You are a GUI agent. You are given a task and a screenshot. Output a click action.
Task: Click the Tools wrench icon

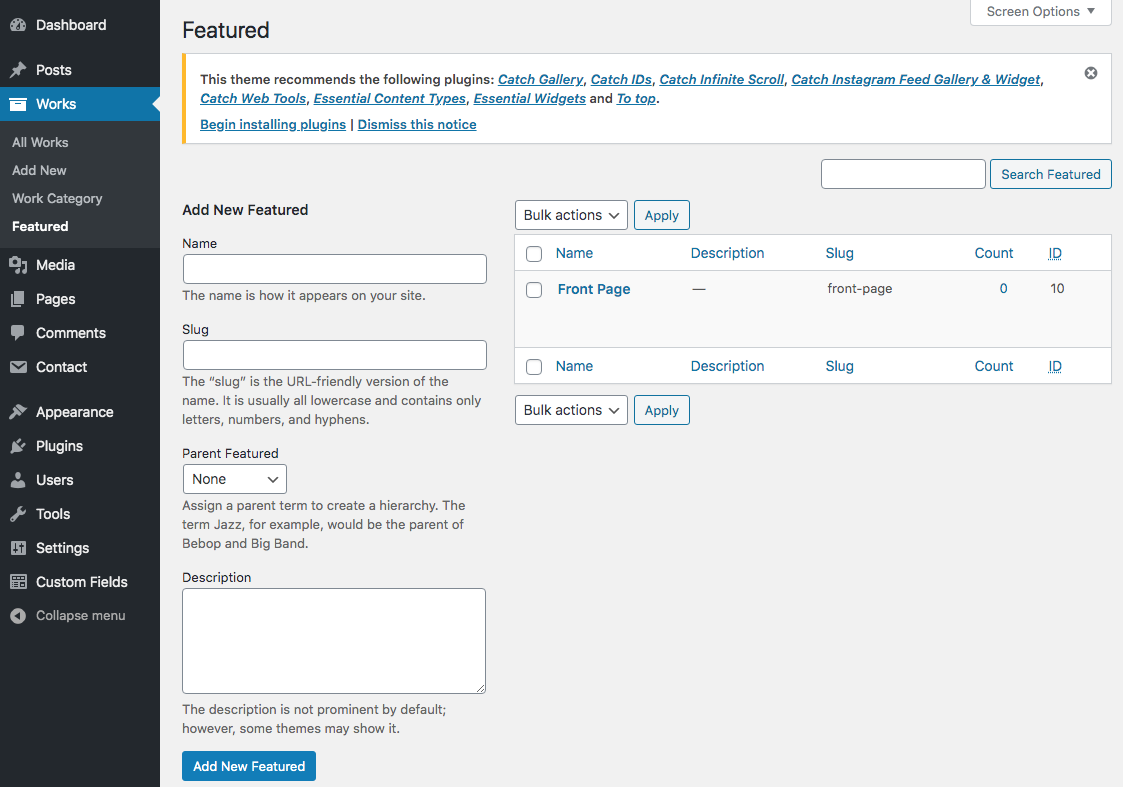point(18,514)
